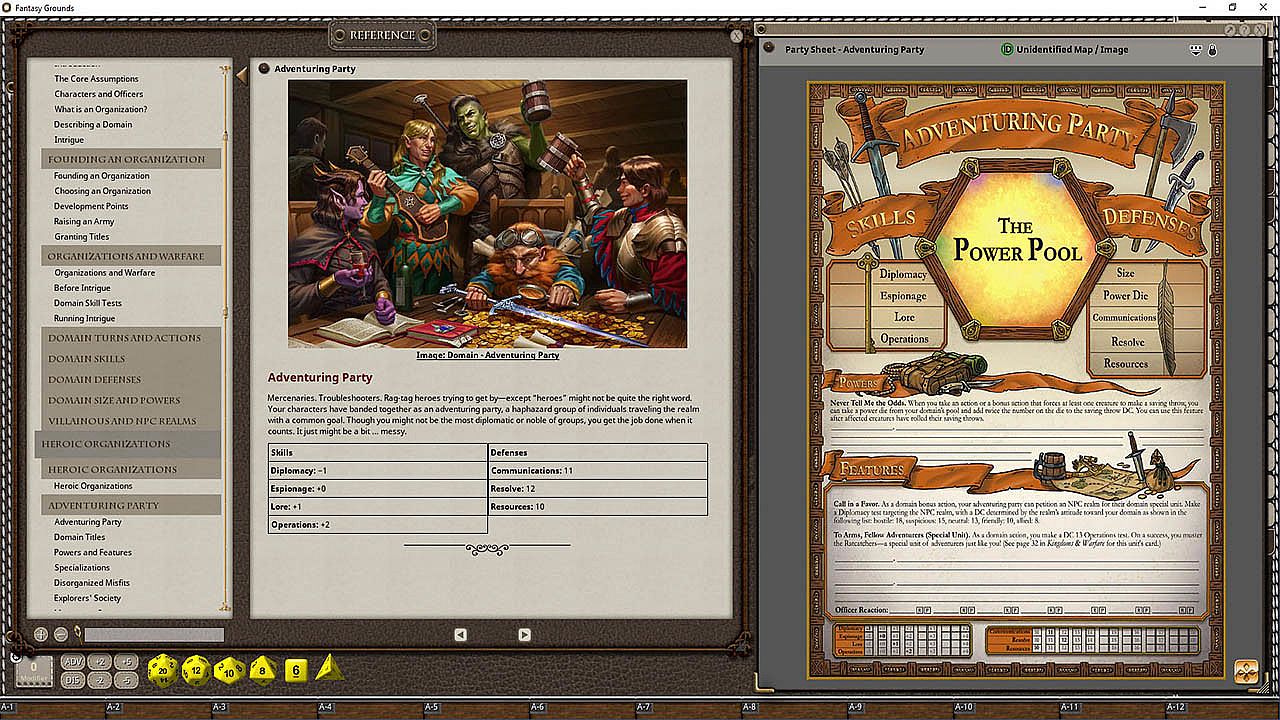Image resolution: width=1280 pixels, height=720 pixels.
Task: Open Disorganized Misfits page
Action: (x=92, y=583)
